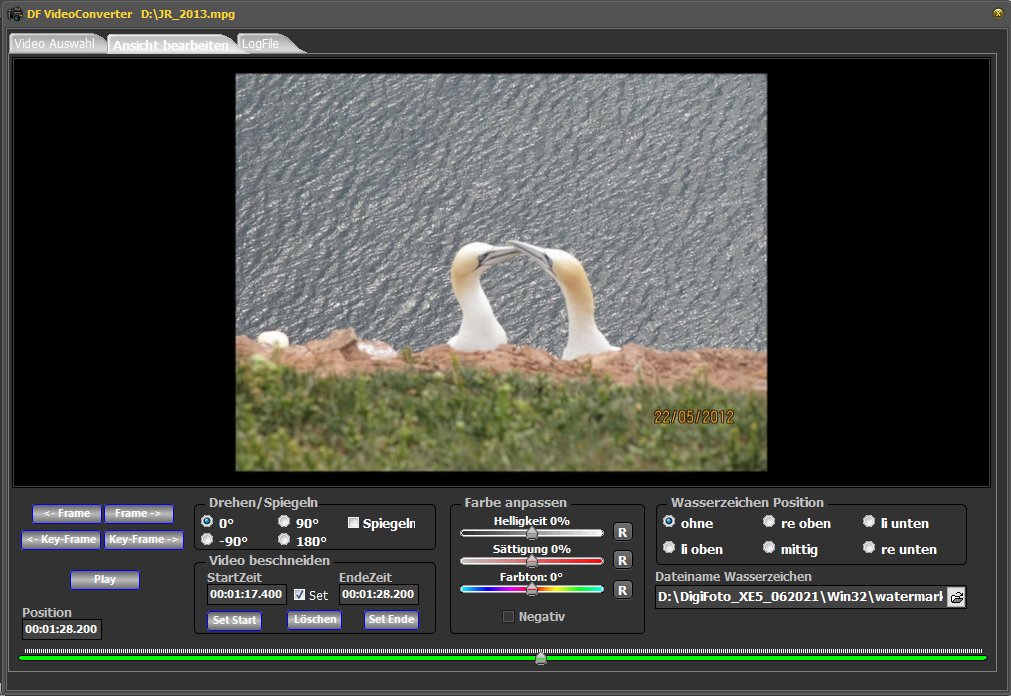1011x696 pixels.
Task: Jump to previous key-frame
Action: (61, 540)
